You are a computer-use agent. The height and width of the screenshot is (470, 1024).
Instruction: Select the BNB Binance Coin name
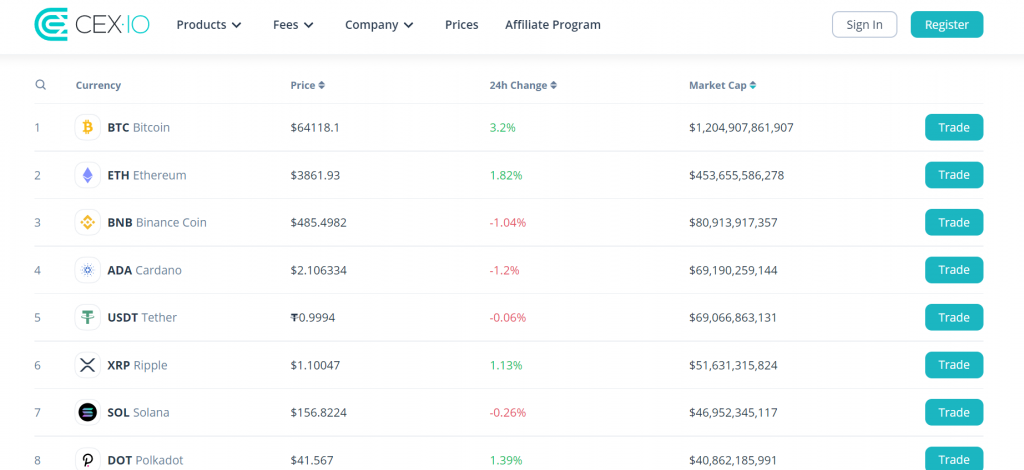point(157,223)
